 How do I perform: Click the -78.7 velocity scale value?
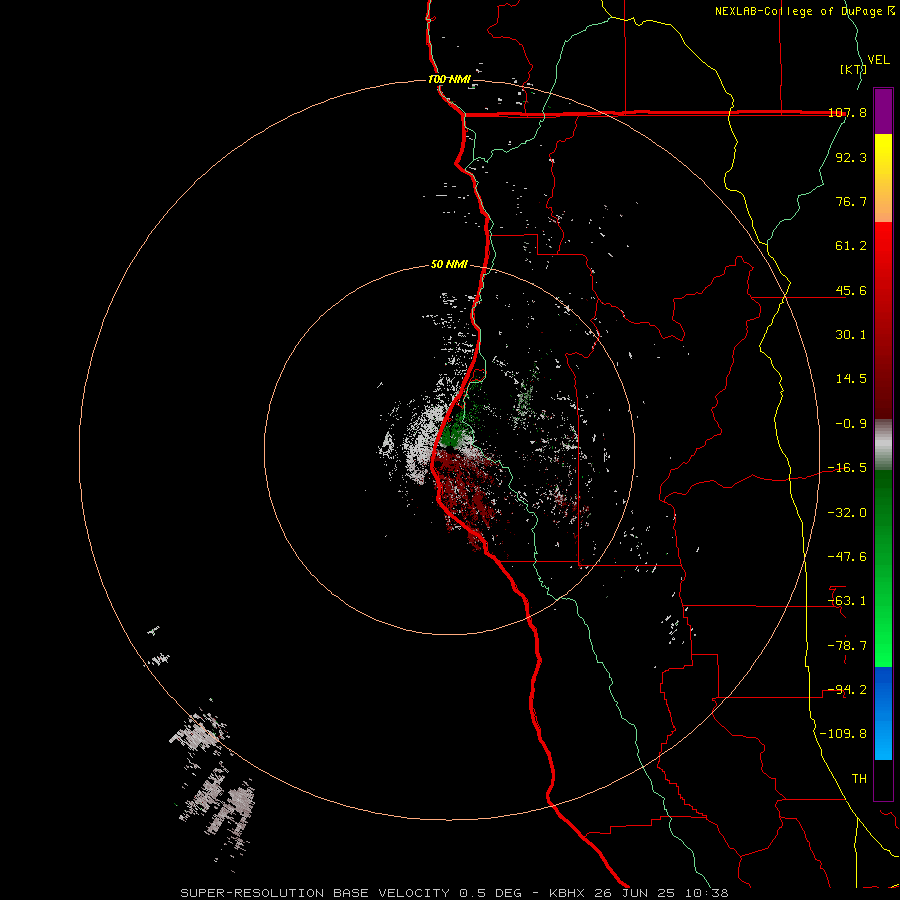847,646
